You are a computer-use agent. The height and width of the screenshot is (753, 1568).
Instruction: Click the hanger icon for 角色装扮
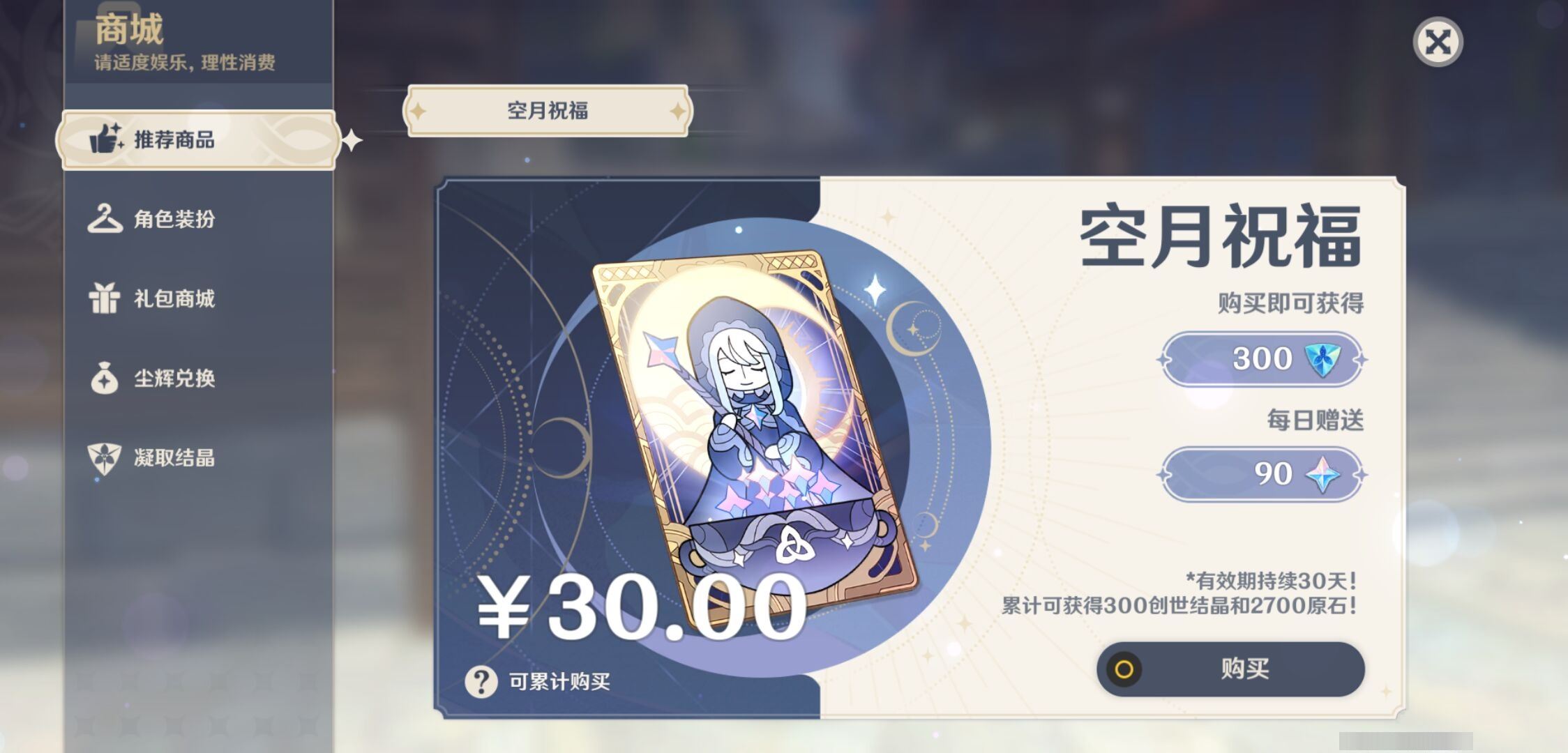105,218
